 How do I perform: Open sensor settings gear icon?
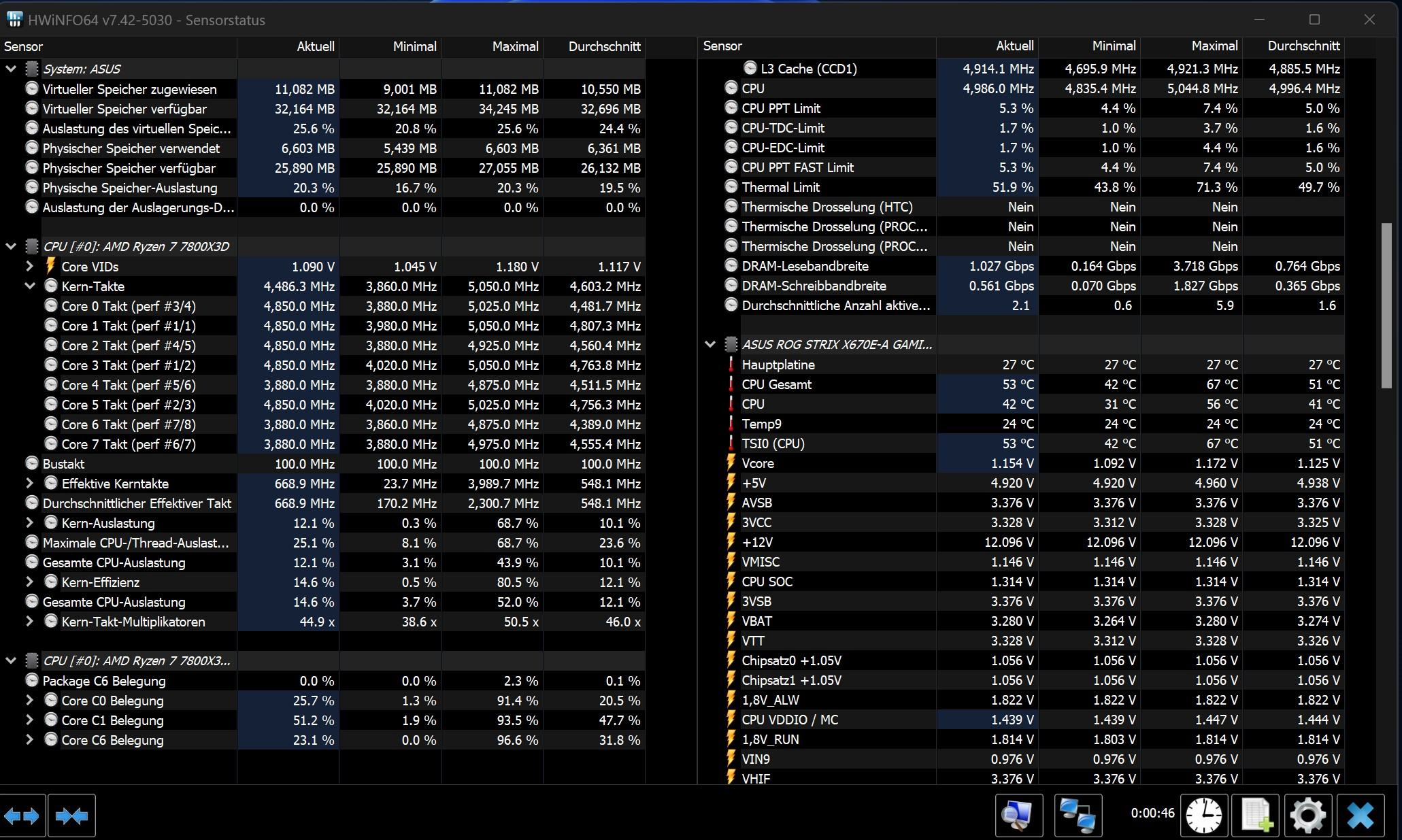pos(1307,816)
